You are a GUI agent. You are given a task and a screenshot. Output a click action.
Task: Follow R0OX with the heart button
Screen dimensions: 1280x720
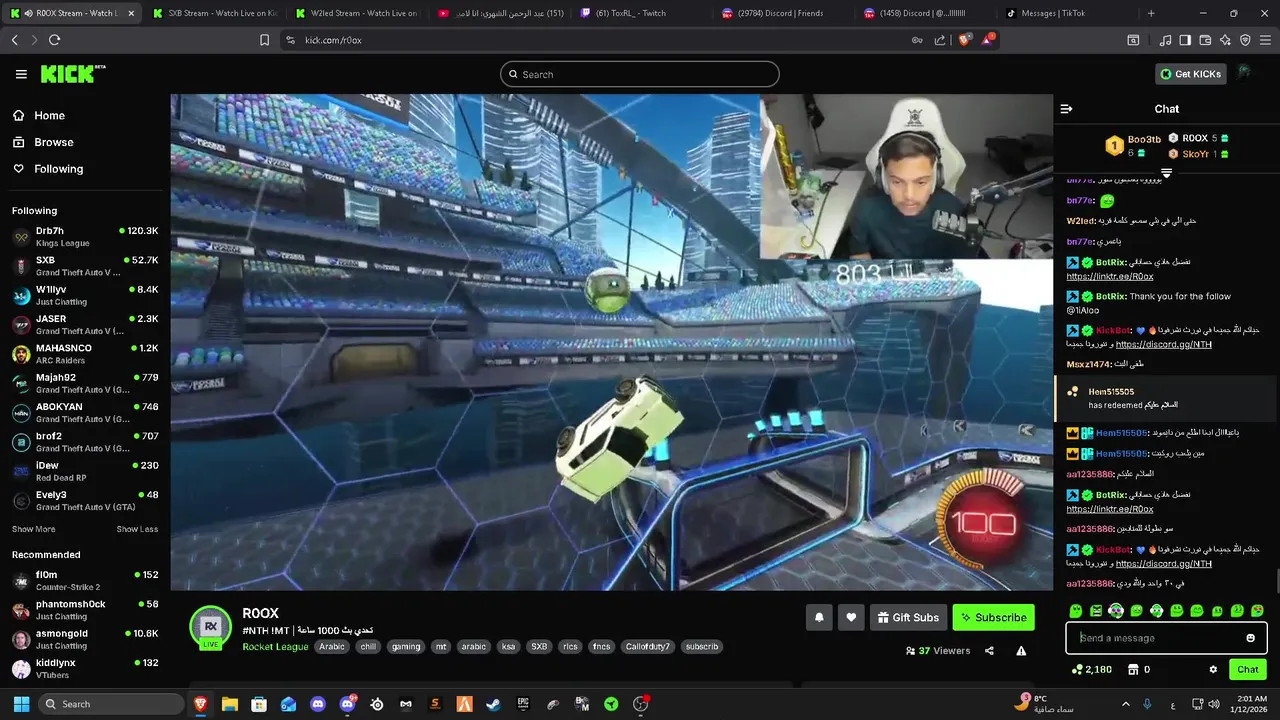[851, 618]
